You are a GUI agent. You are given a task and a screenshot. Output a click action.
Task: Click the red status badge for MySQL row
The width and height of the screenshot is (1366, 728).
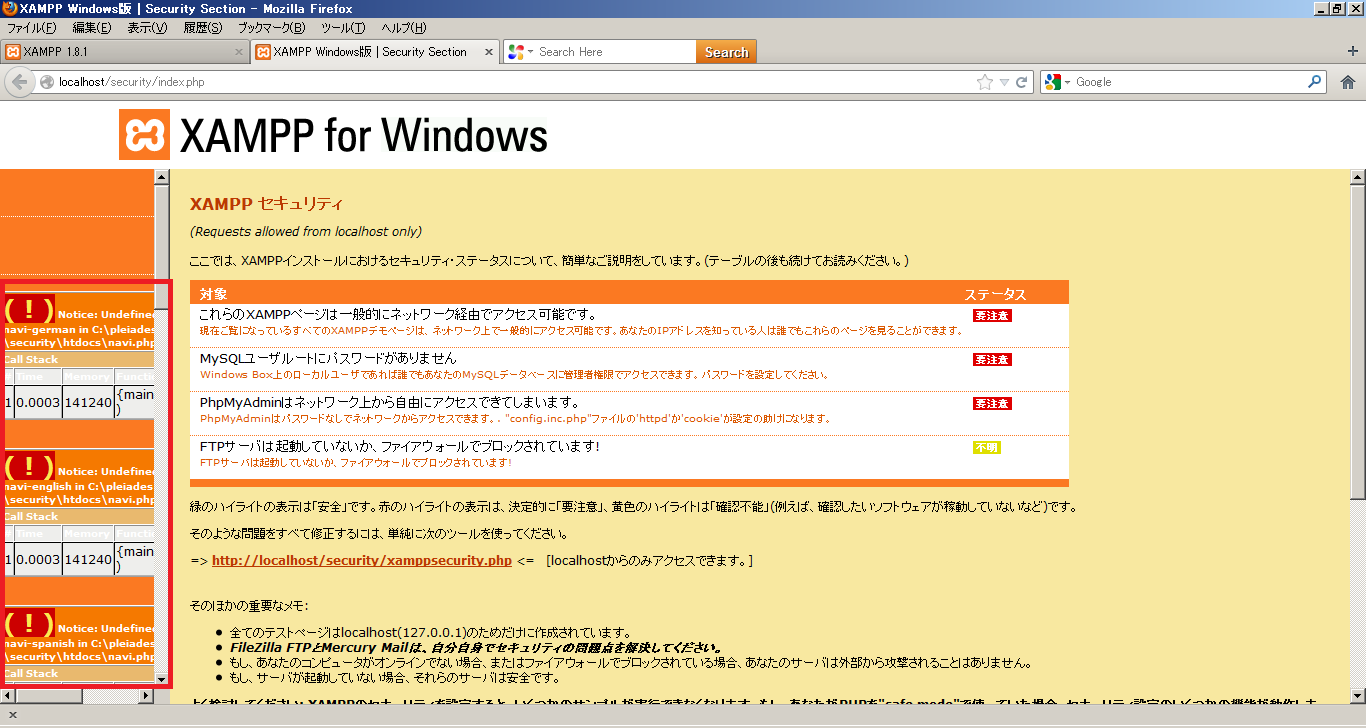(x=992, y=360)
